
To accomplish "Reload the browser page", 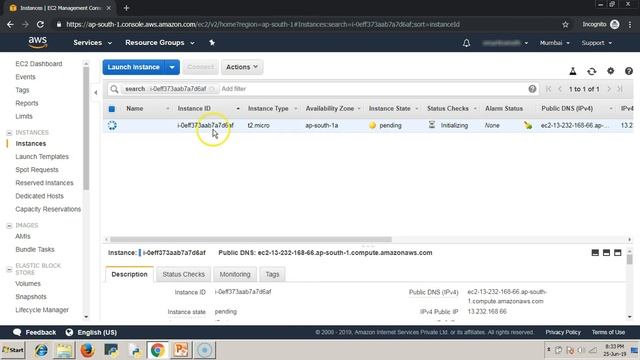I will pyautogui.click(x=40, y=24).
